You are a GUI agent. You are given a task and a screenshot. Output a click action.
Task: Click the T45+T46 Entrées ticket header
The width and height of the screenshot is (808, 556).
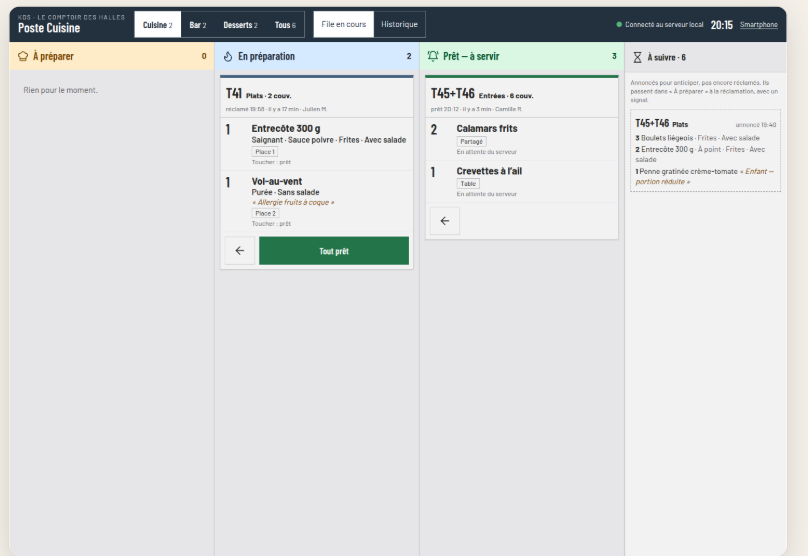521,99
